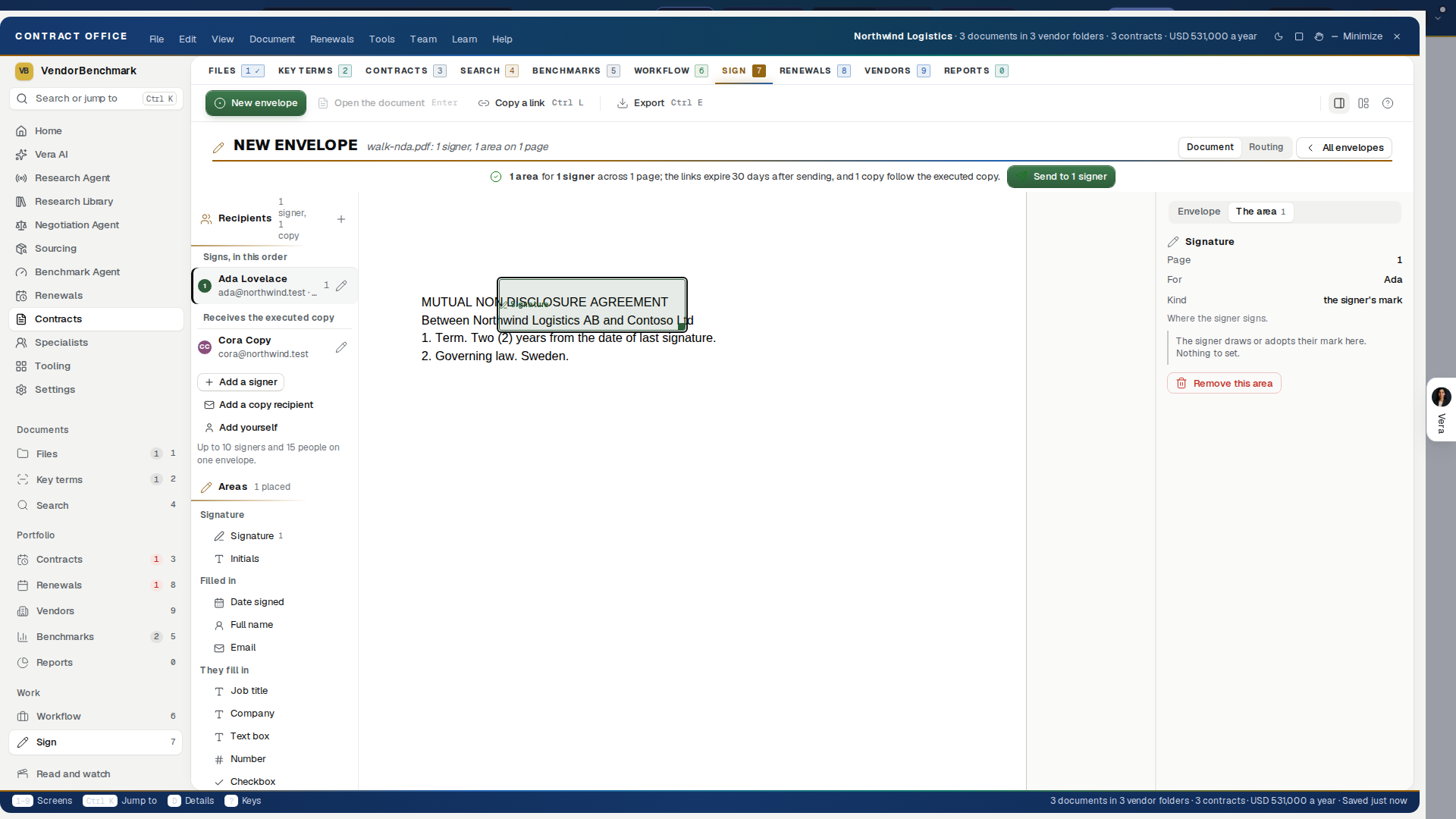
Task: Open Vera AI in the sidebar
Action: [96, 155]
